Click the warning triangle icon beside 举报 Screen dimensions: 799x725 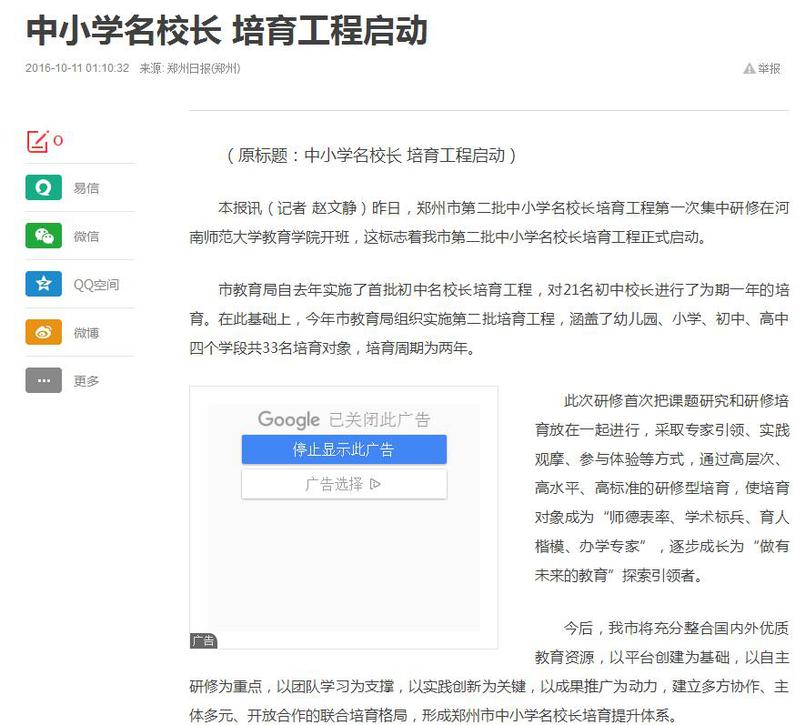[748, 69]
